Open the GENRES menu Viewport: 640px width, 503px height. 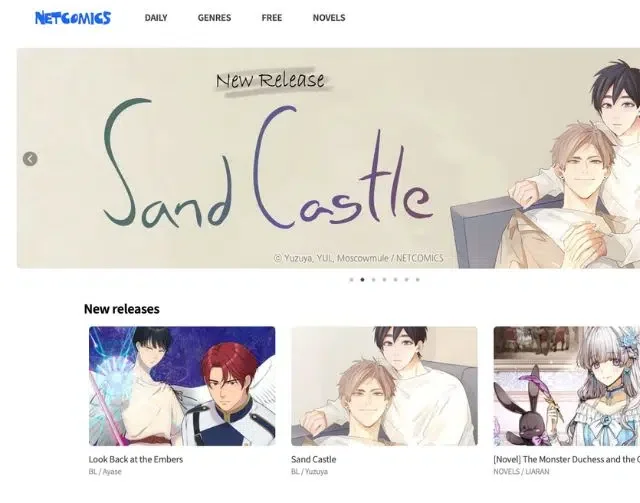pos(214,18)
